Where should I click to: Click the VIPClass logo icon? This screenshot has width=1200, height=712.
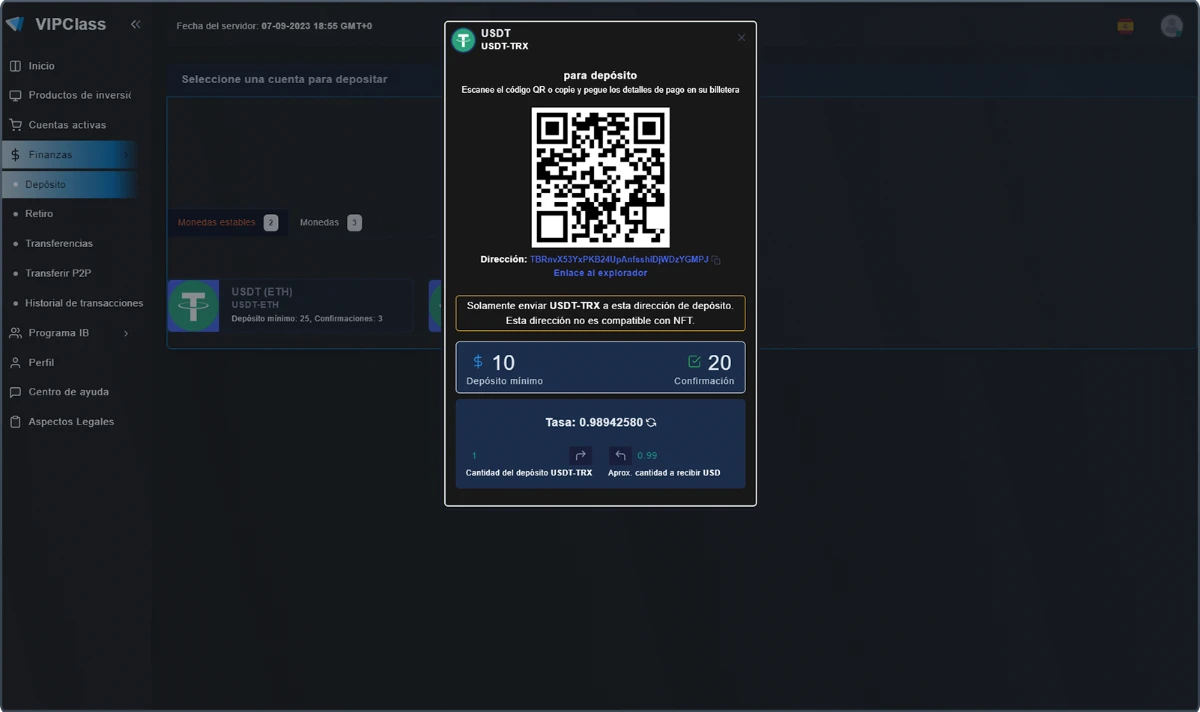pyautogui.click(x=14, y=24)
